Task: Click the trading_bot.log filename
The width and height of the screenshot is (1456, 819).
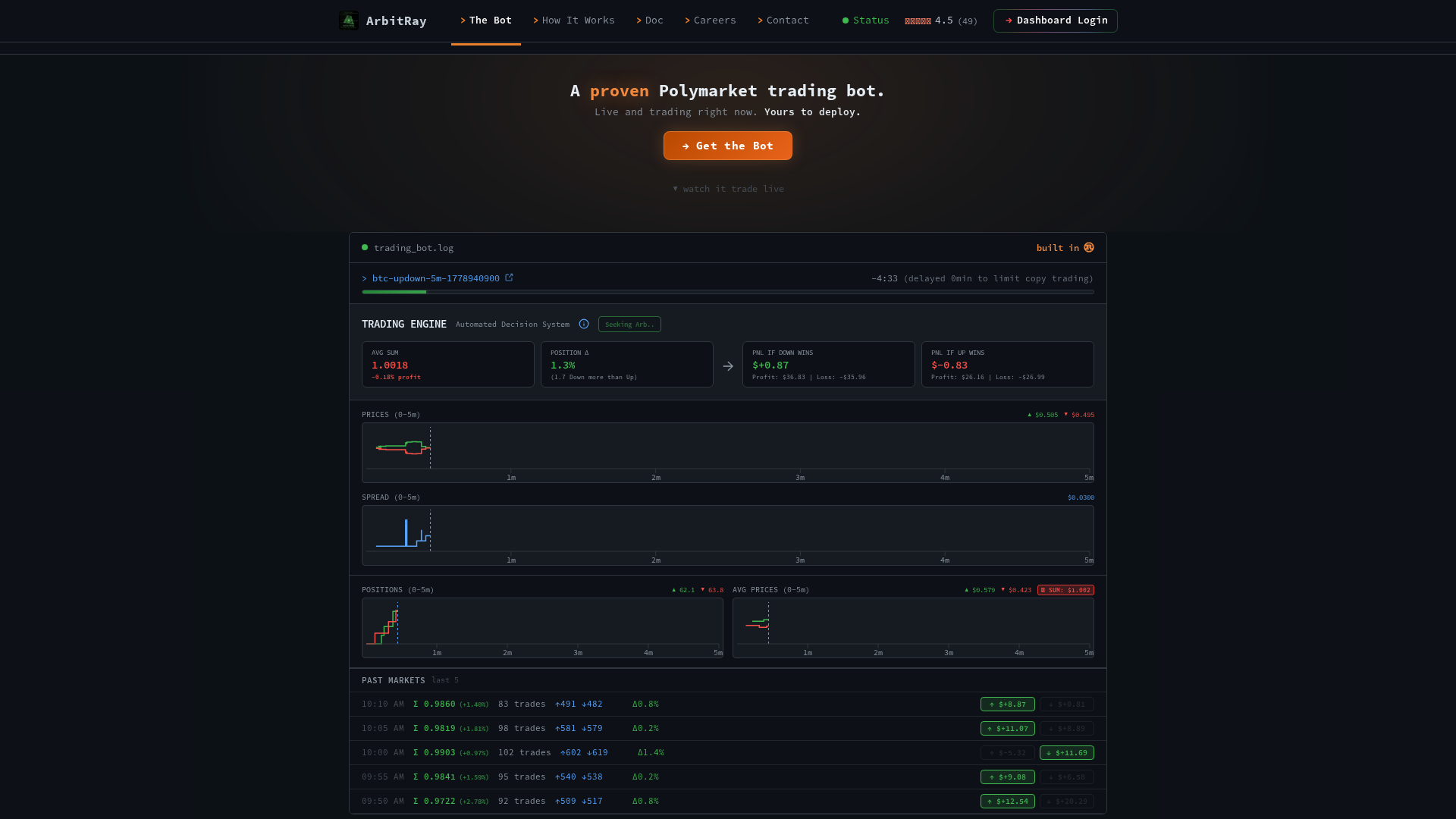Action: click(414, 248)
